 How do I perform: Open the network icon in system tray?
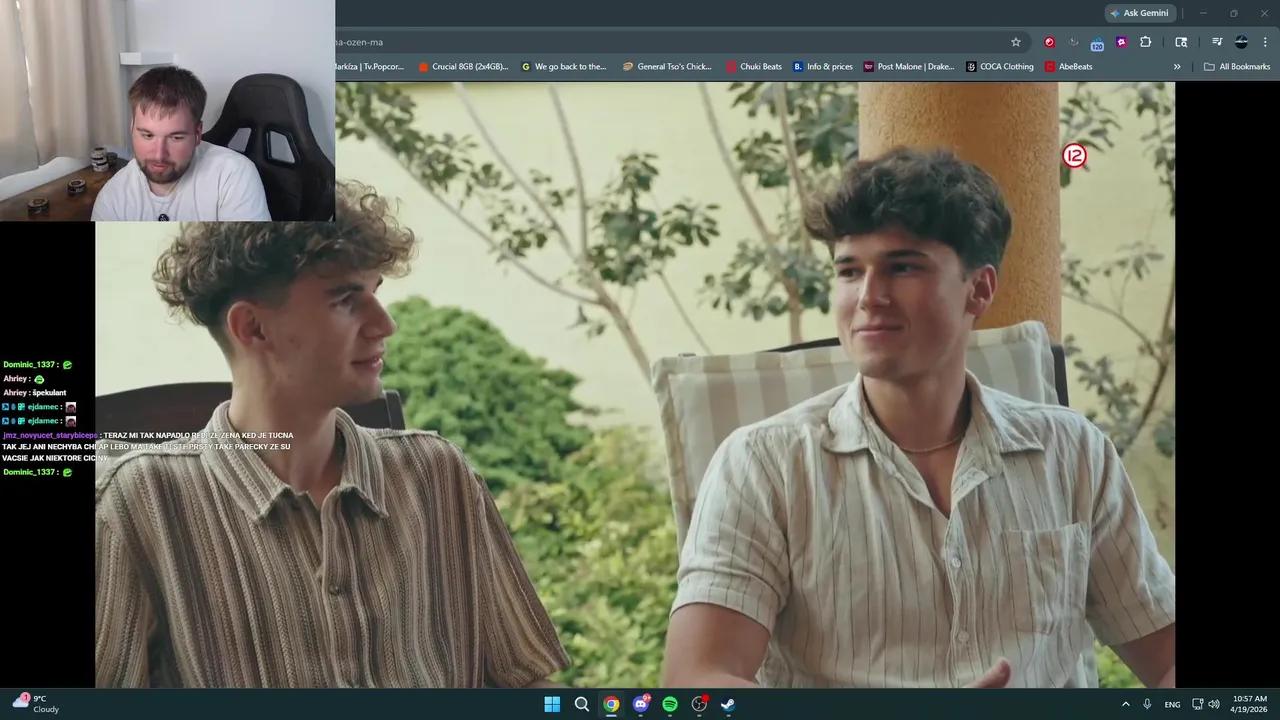(1198, 704)
